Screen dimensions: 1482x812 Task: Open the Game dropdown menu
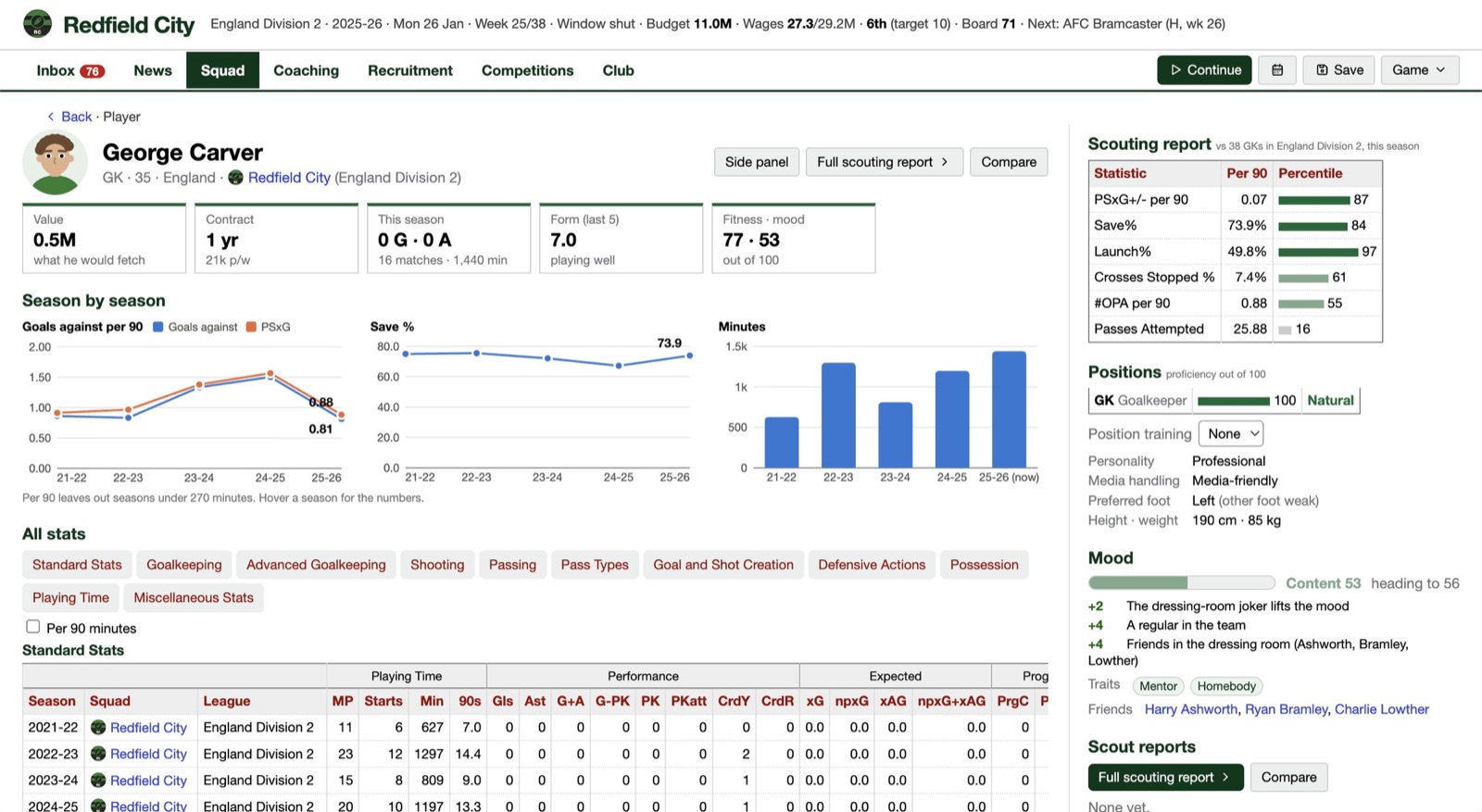(1419, 70)
